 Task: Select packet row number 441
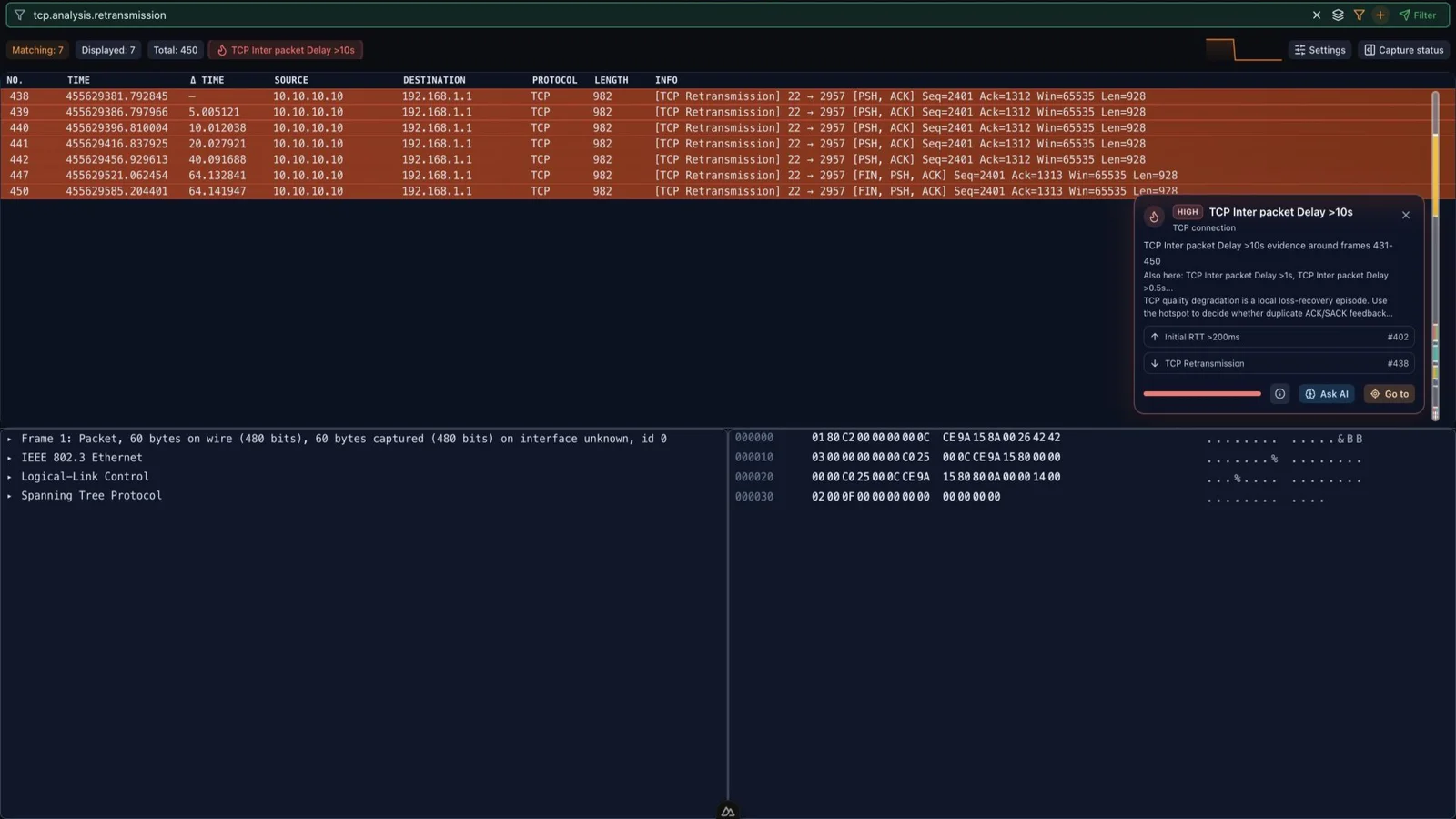pos(714,144)
